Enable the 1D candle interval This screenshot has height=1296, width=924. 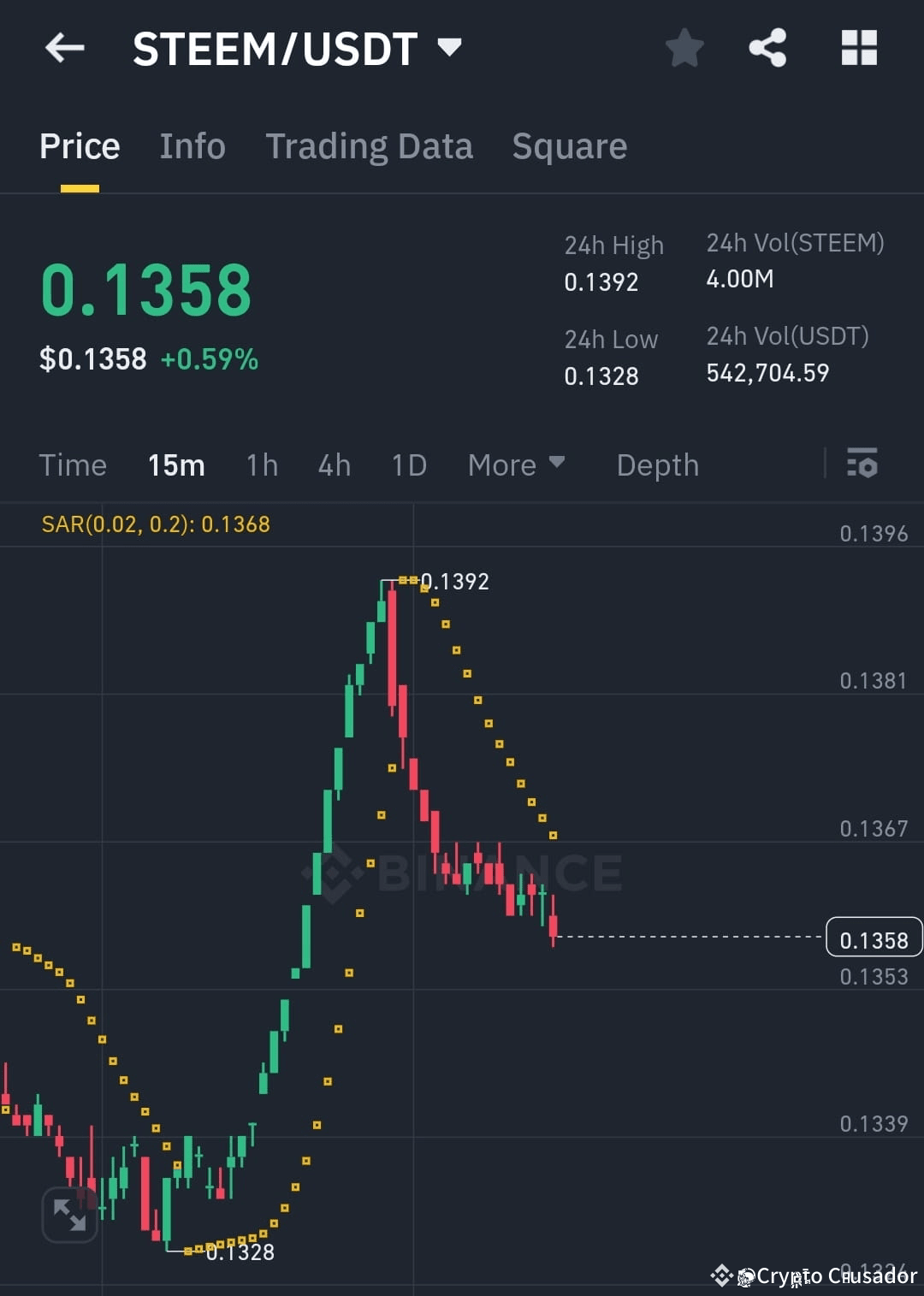point(408,465)
